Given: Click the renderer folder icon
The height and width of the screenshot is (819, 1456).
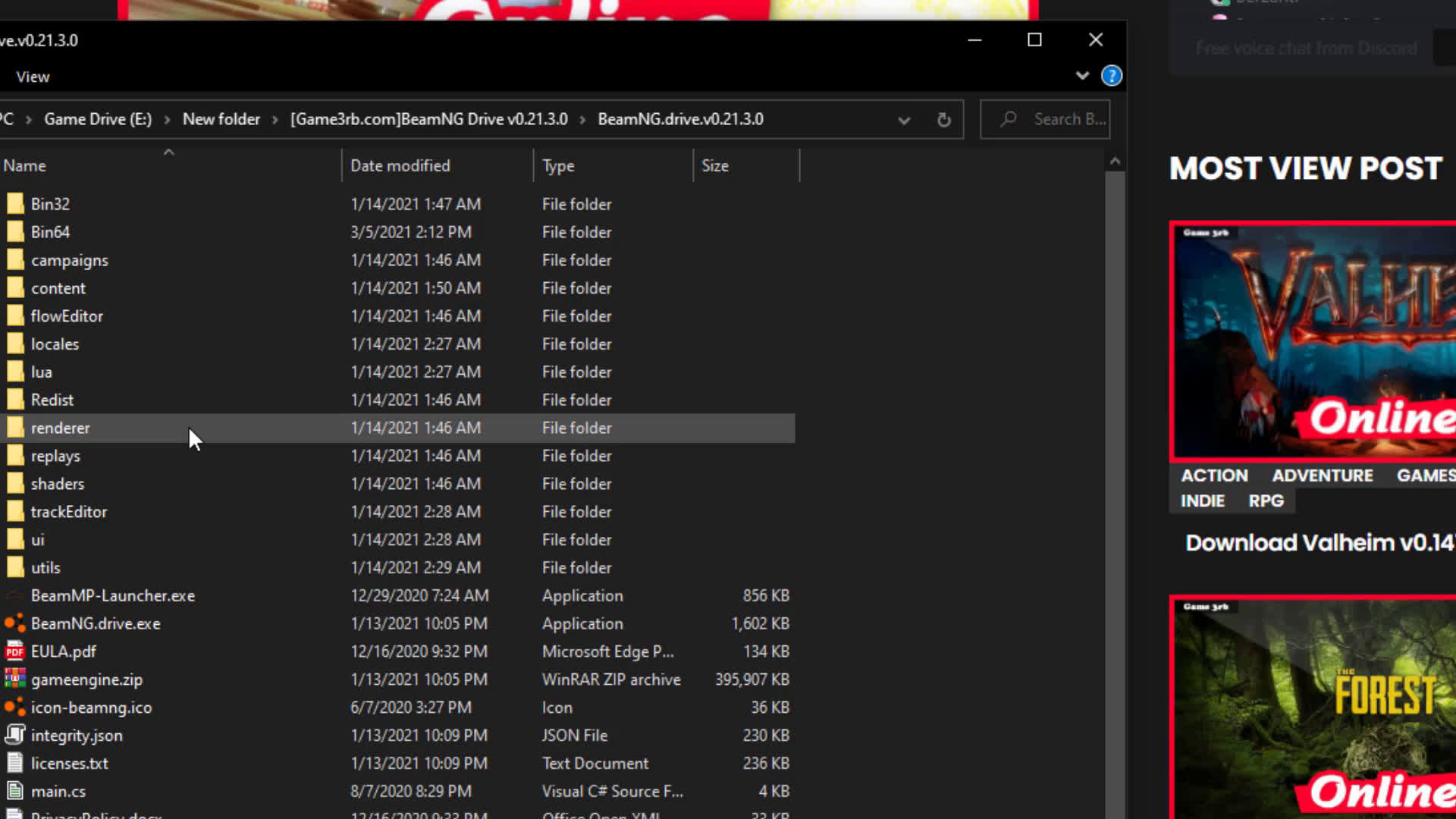Looking at the screenshot, I should [x=14, y=428].
